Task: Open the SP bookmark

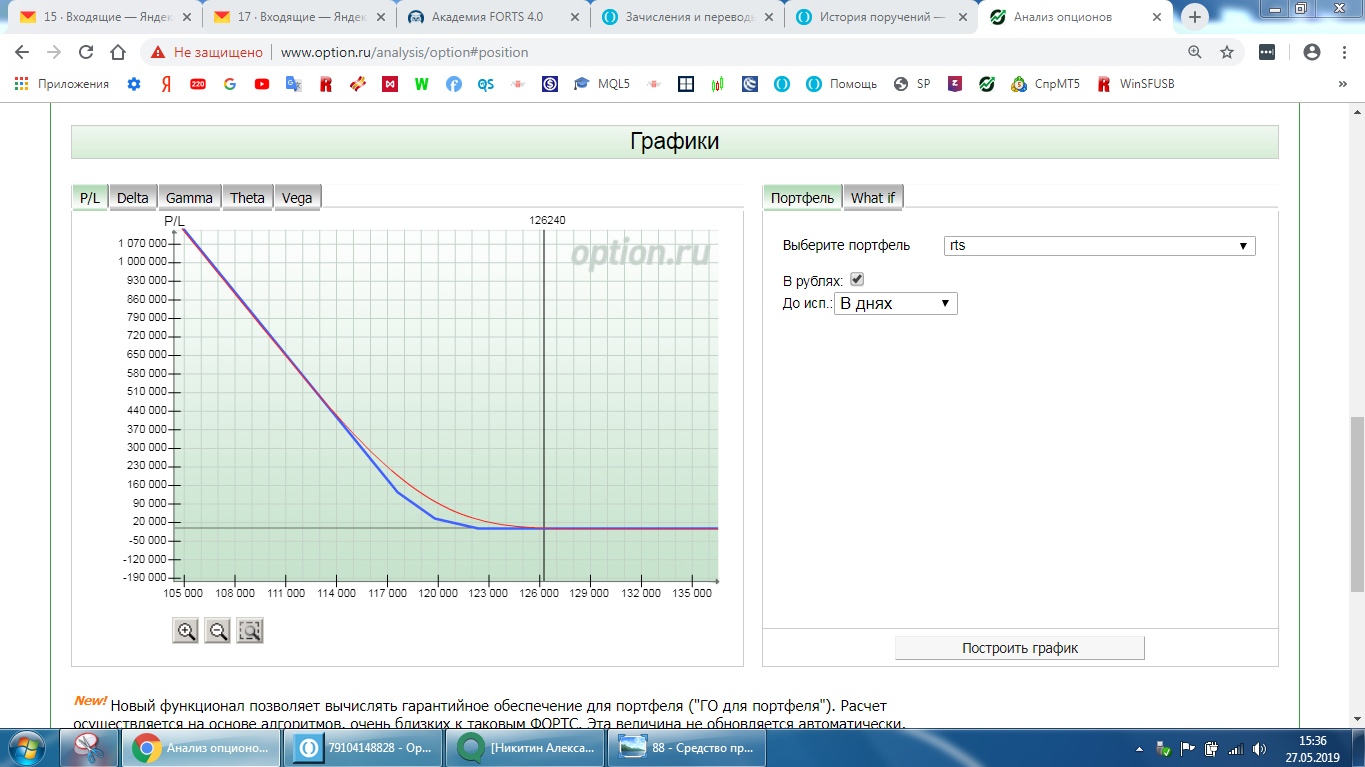Action: tap(913, 84)
